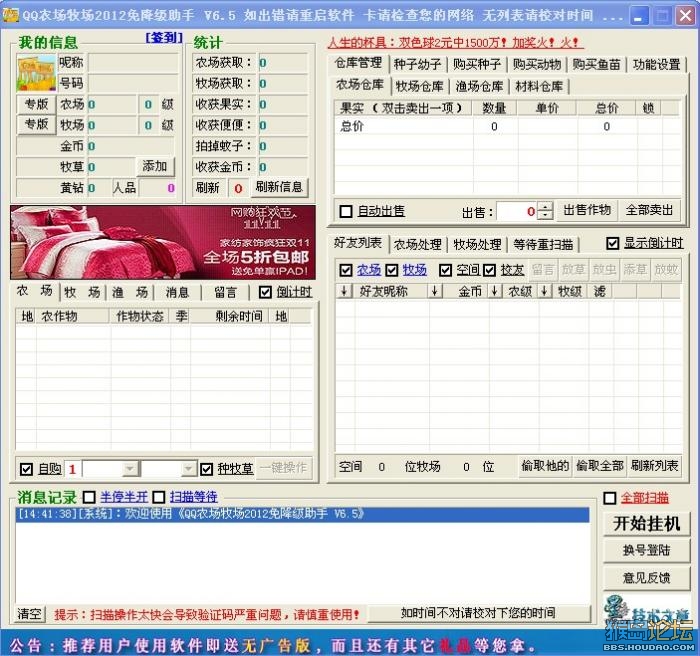Viewport: 700px width, 656px height.
Task: Click the 偷取全部 button
Action: click(600, 466)
